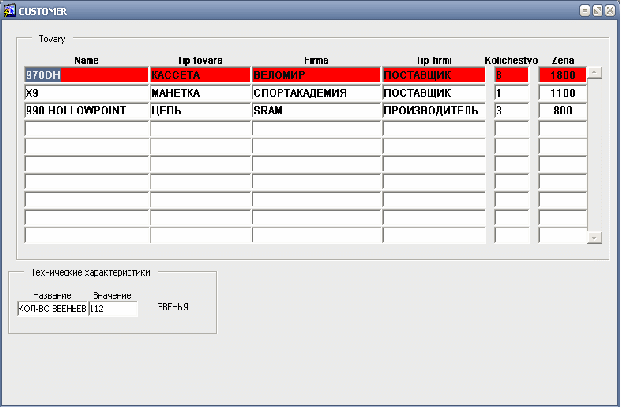Click the КОЛ-ВО ЗВЕНЬЕВ characteristic name field

[x=52, y=309]
